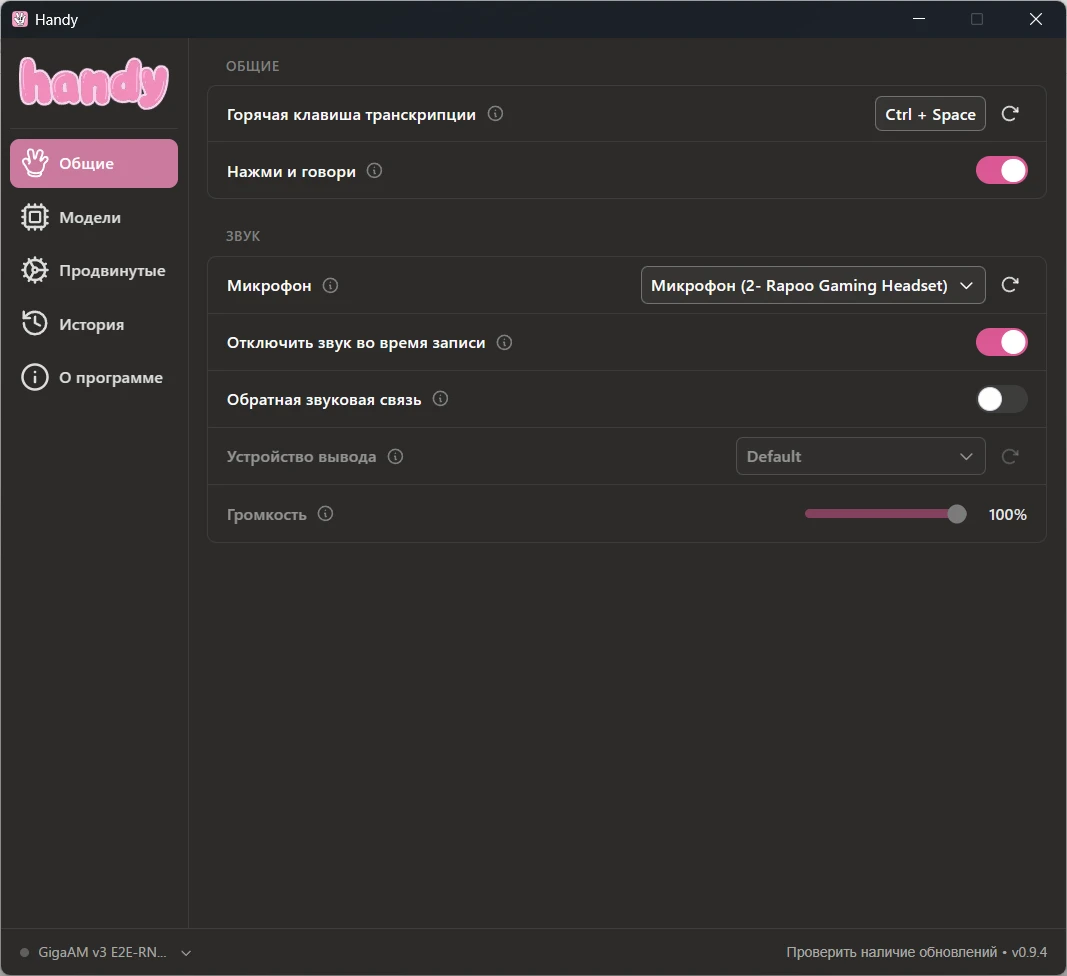Show info tooltip for Обратная звуковая связь
Image resolution: width=1067 pixels, height=976 pixels.
[x=440, y=399]
